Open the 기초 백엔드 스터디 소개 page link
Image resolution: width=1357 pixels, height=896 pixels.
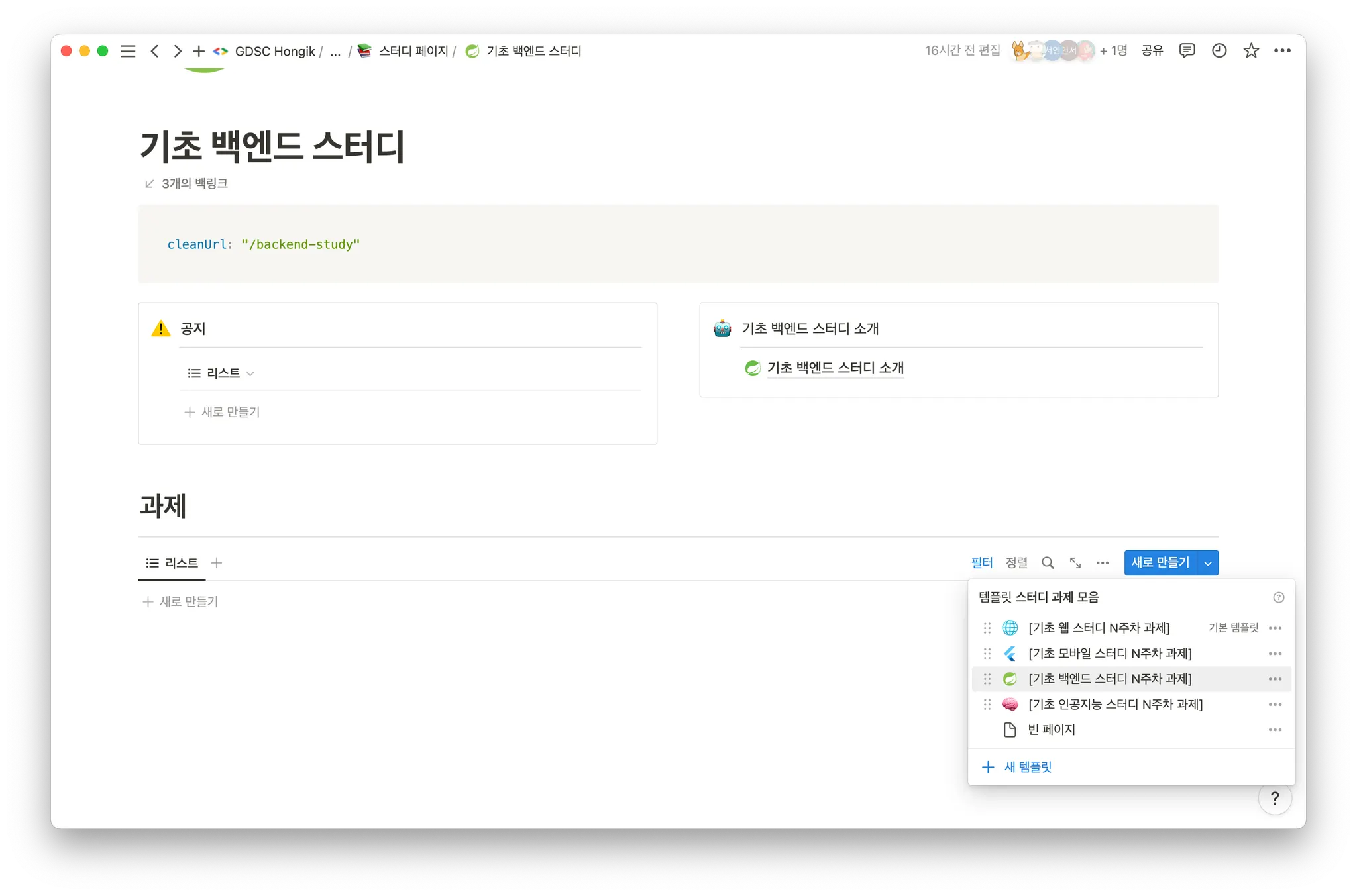835,368
